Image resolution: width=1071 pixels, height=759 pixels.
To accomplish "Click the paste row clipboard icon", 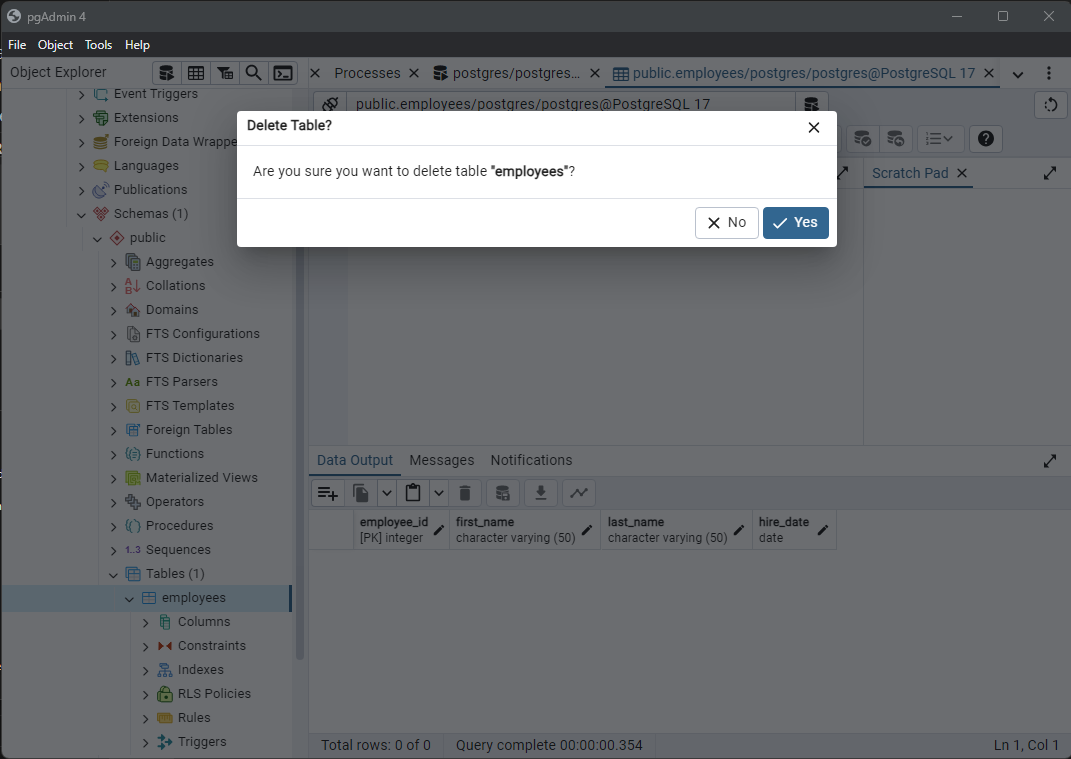I will click(413, 492).
